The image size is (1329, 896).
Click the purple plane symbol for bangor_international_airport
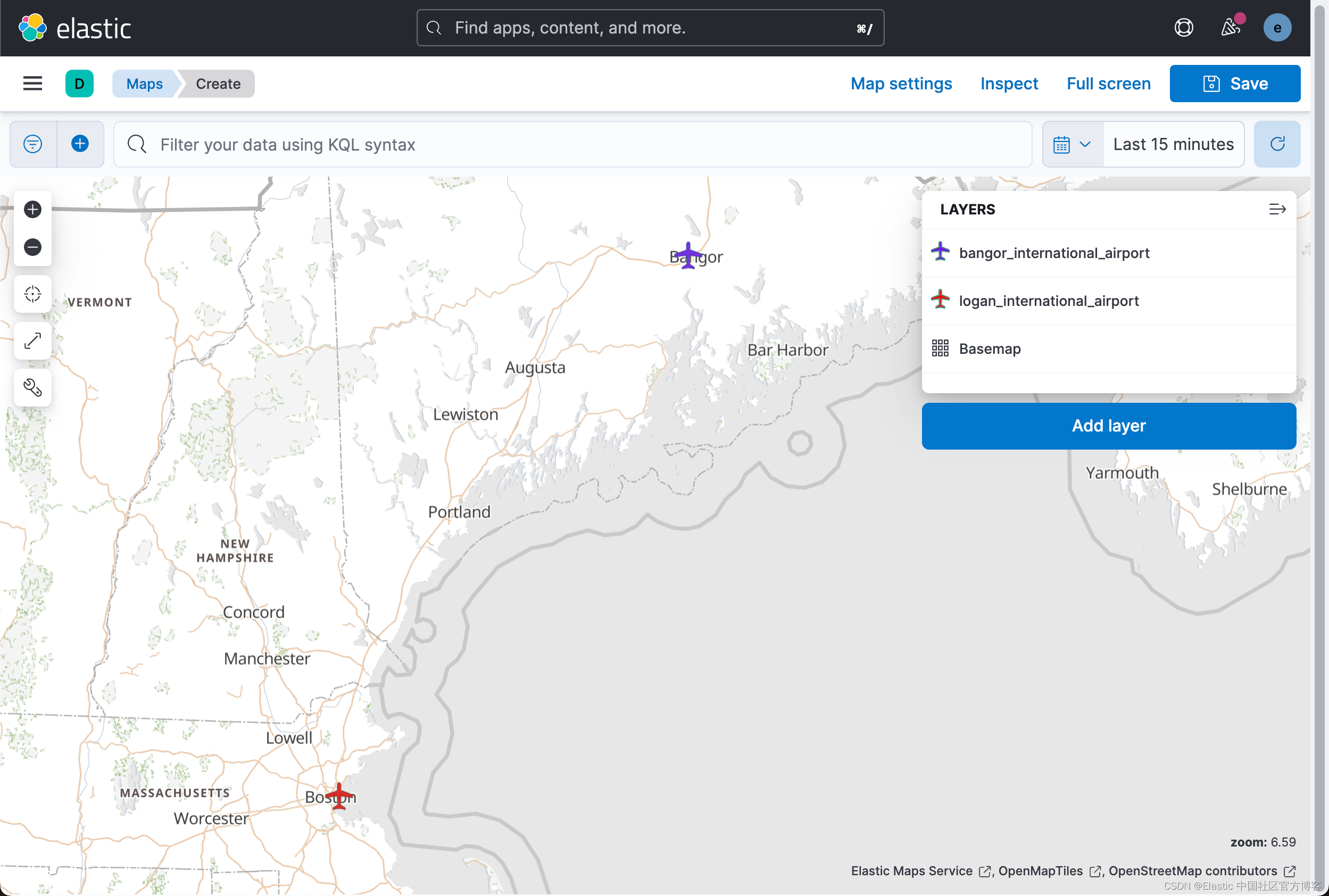[940, 252]
